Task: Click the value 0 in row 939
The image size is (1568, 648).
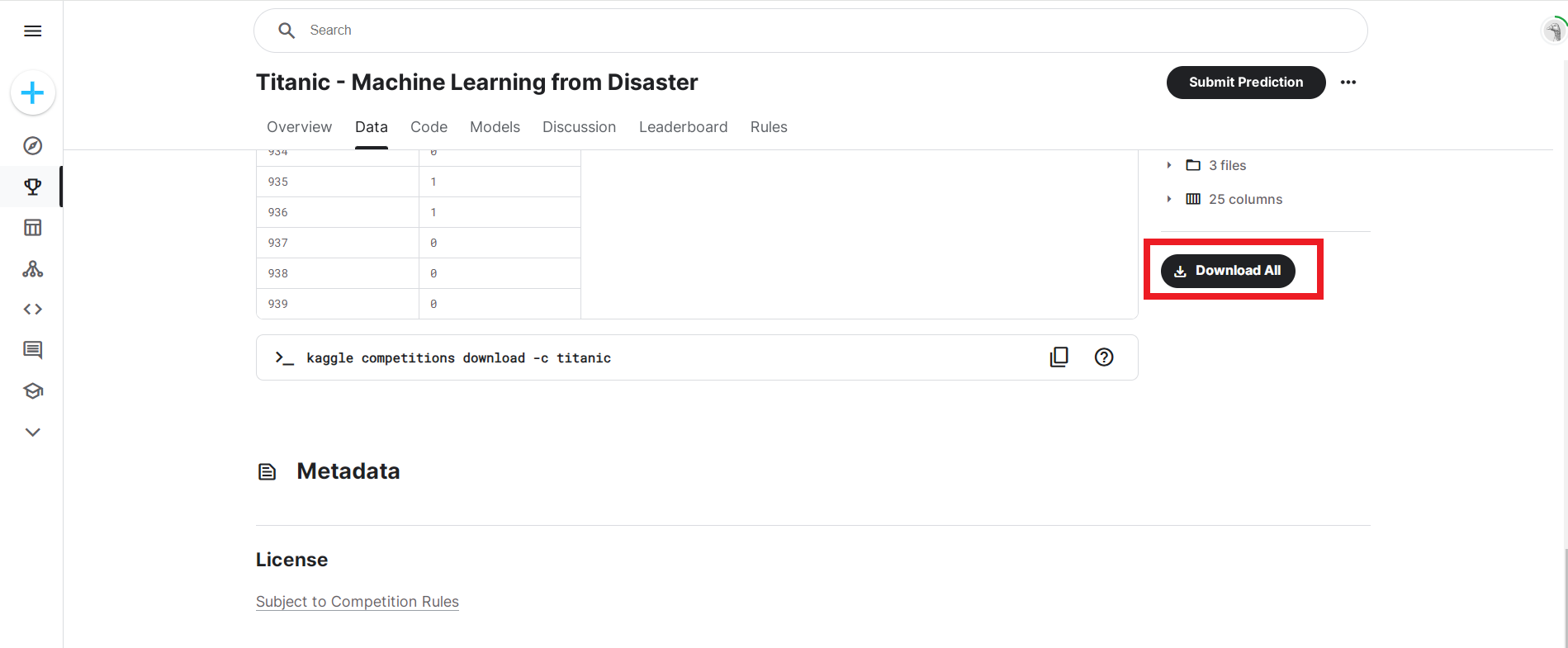Action: pos(433,304)
